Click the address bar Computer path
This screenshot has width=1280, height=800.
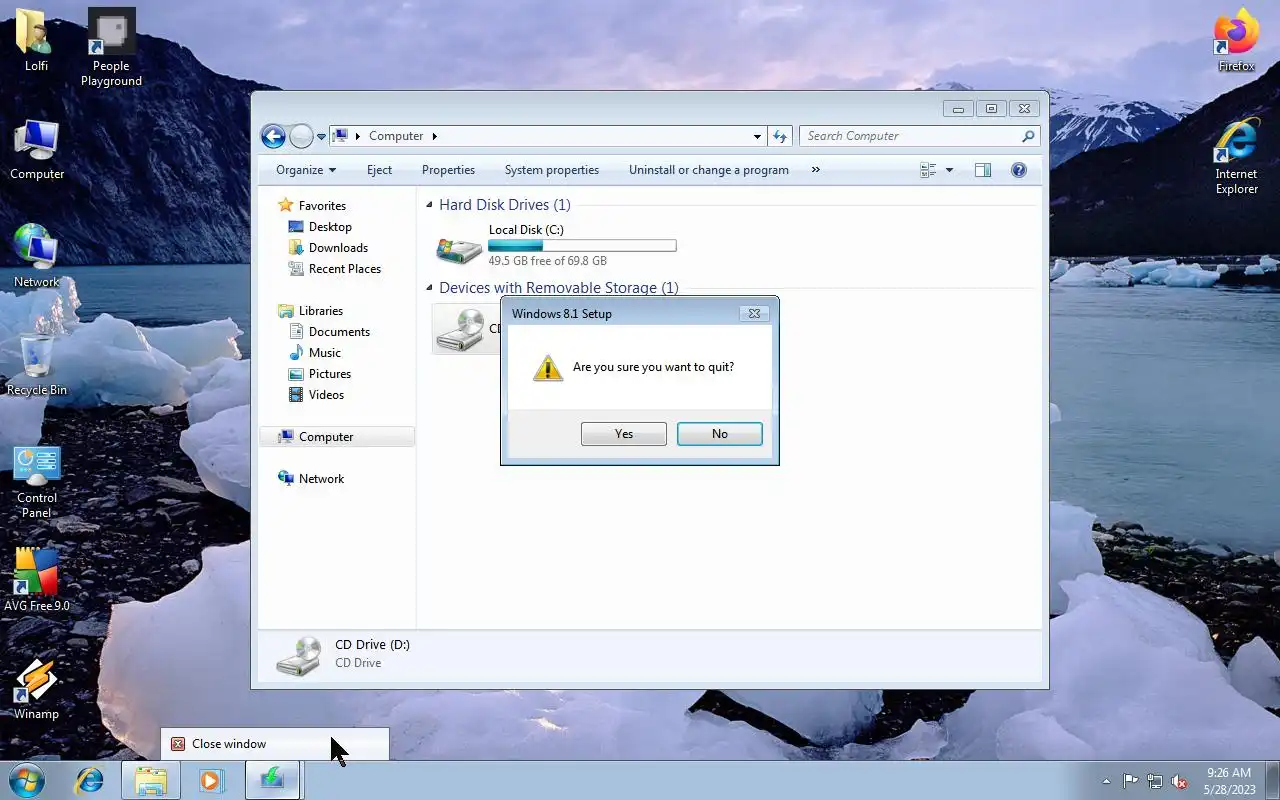pos(396,136)
